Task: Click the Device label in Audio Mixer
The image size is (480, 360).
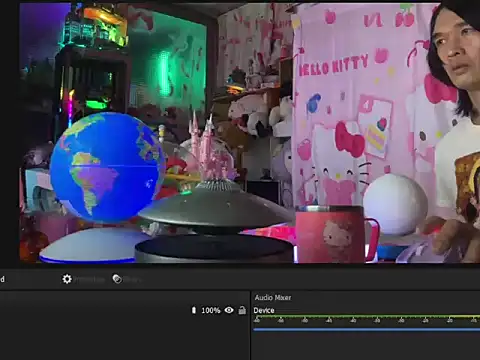Action: point(264,310)
